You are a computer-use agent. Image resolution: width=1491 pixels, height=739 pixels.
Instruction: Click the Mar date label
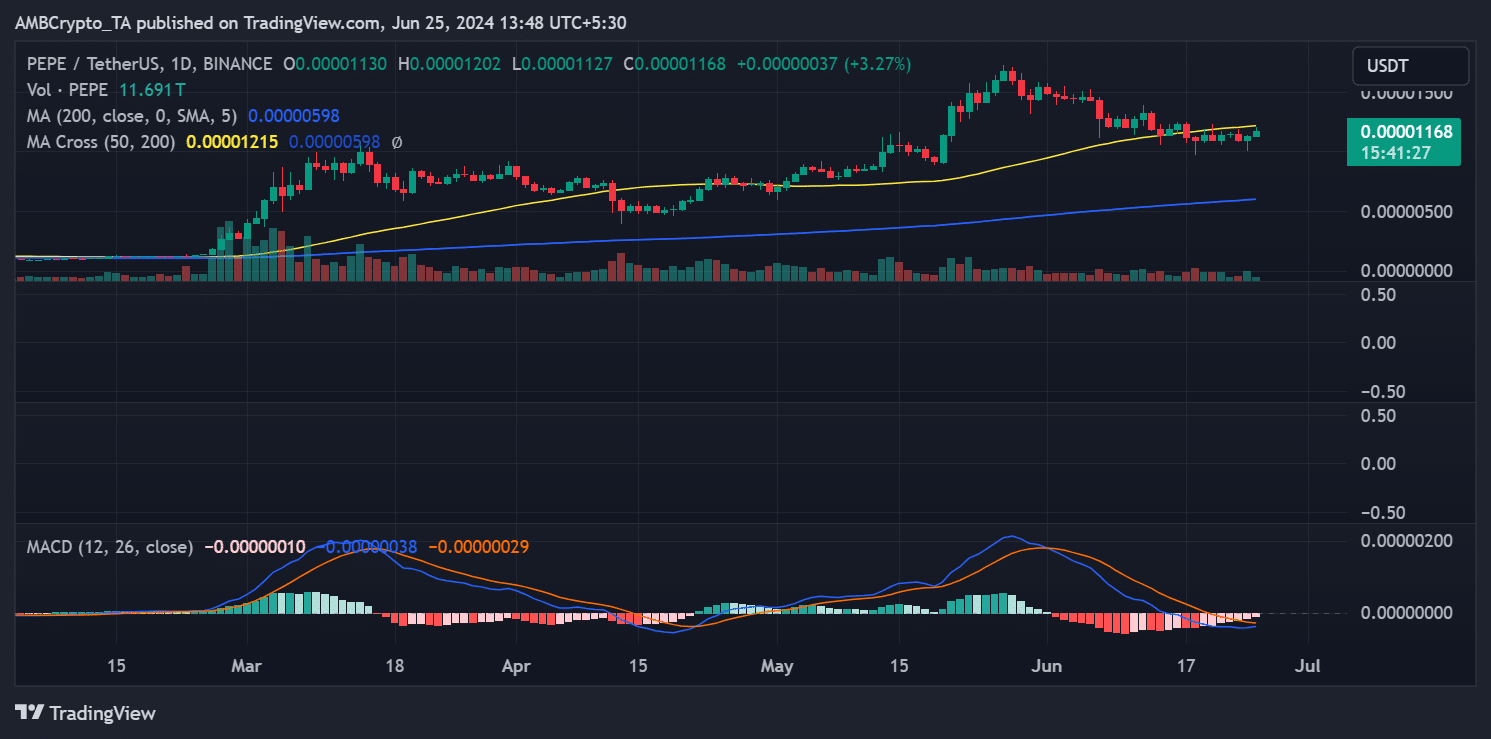click(x=246, y=665)
